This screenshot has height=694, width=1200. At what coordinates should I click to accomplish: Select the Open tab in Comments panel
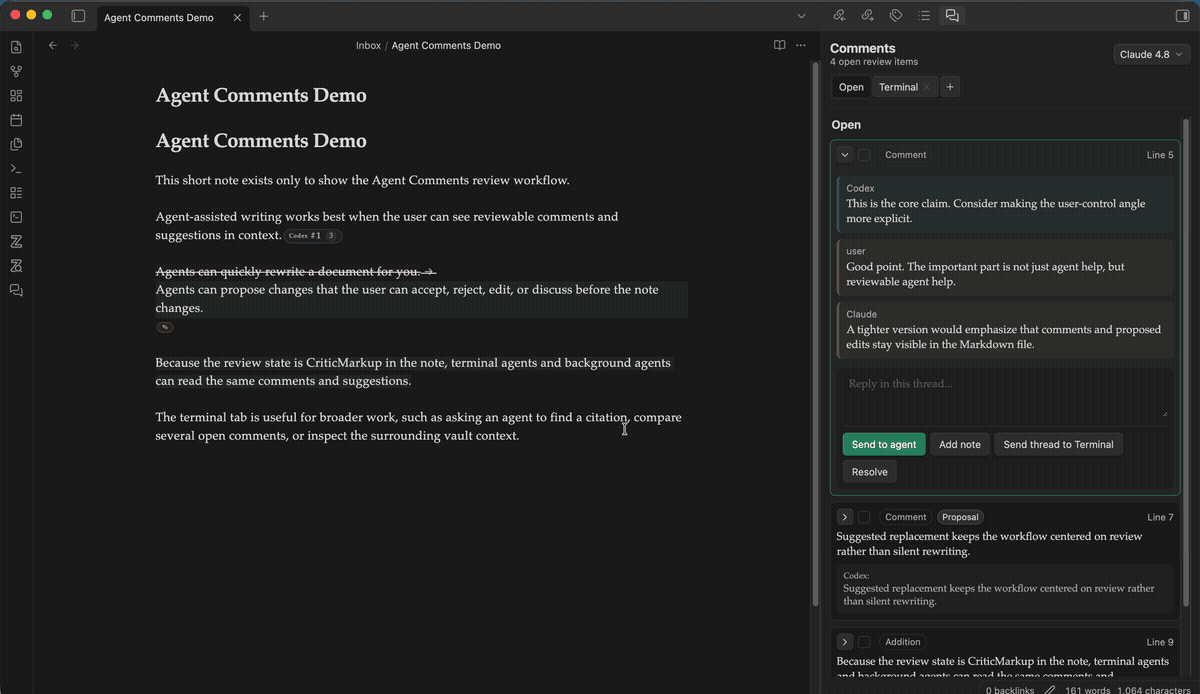(x=851, y=87)
